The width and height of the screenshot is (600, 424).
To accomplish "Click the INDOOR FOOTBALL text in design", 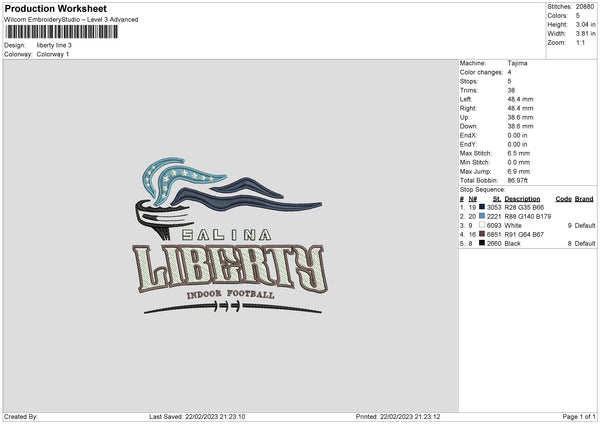I will 230,294.
